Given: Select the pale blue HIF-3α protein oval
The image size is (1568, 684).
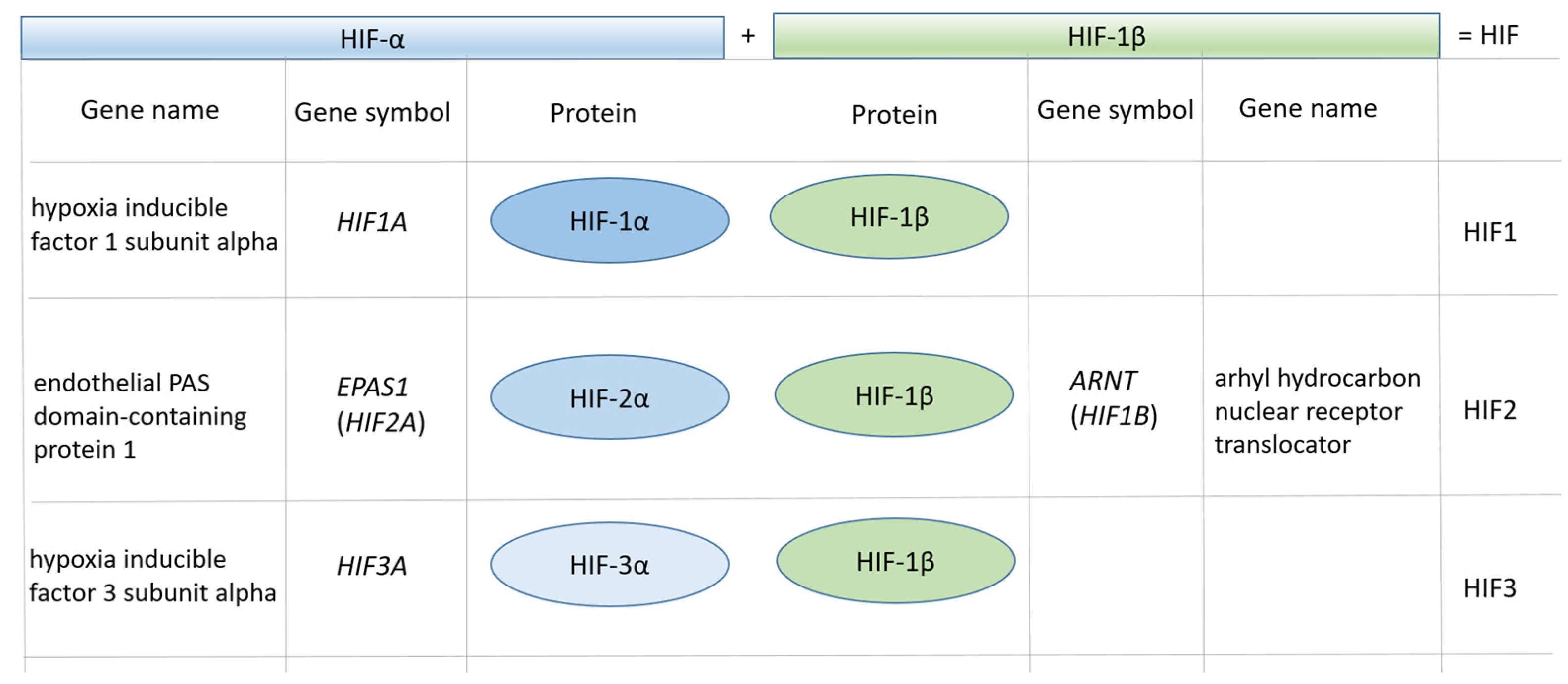Looking at the screenshot, I should point(609,564).
